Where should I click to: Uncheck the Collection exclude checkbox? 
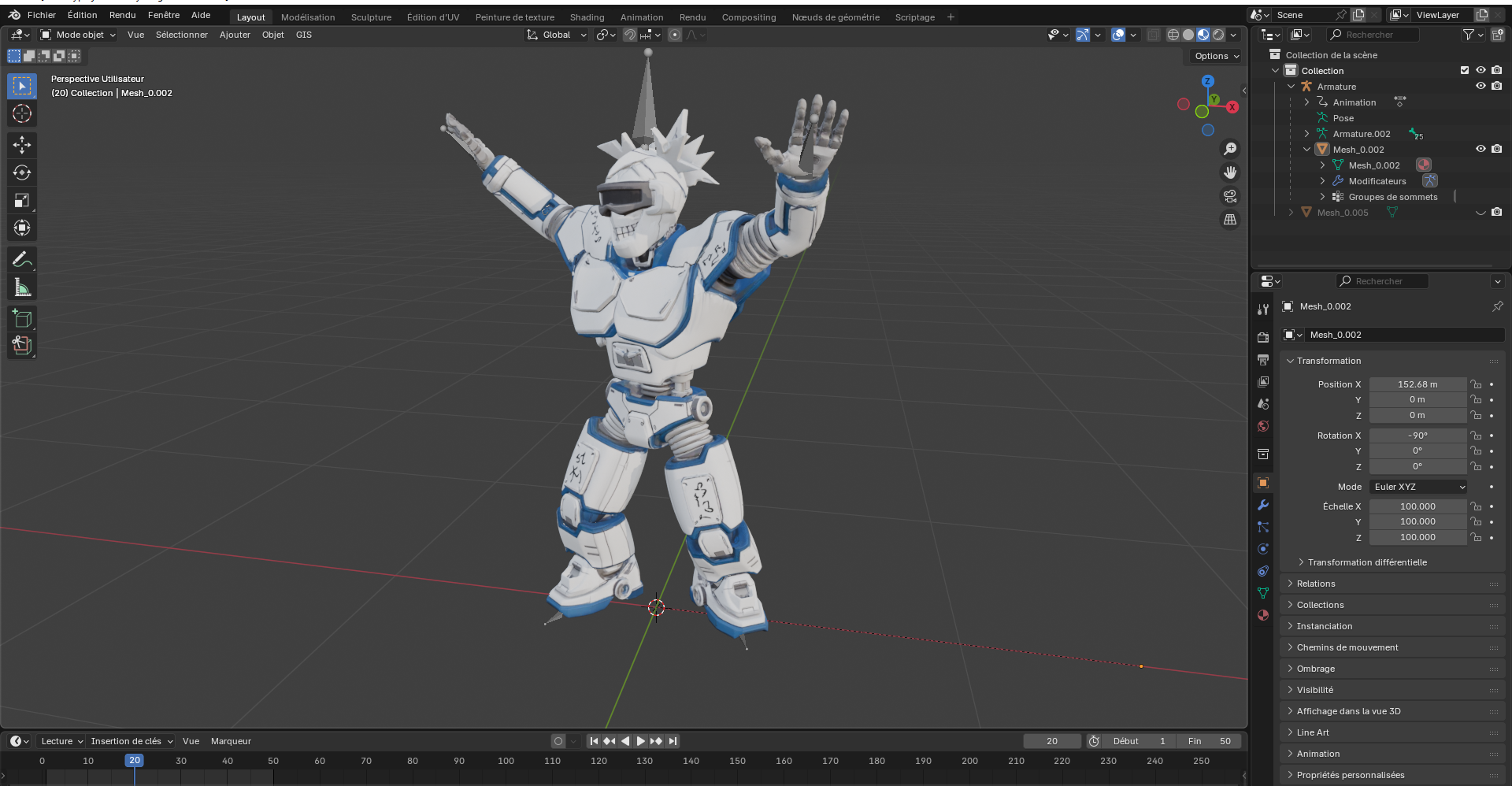tap(1465, 71)
